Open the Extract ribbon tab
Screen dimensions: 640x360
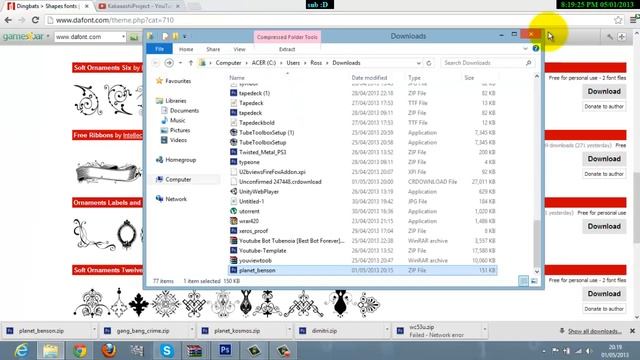coord(287,49)
